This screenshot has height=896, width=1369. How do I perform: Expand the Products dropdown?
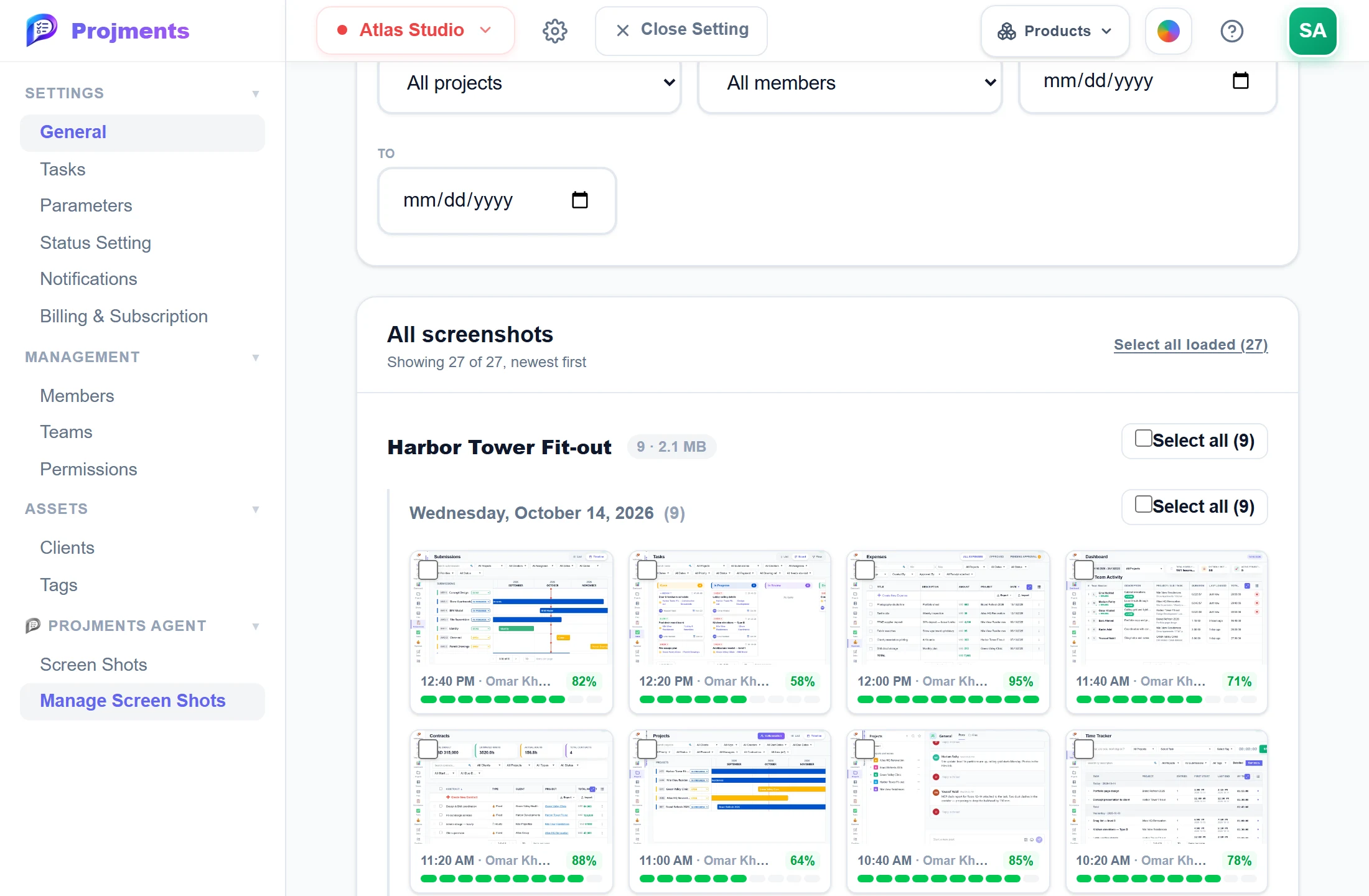tap(1055, 31)
